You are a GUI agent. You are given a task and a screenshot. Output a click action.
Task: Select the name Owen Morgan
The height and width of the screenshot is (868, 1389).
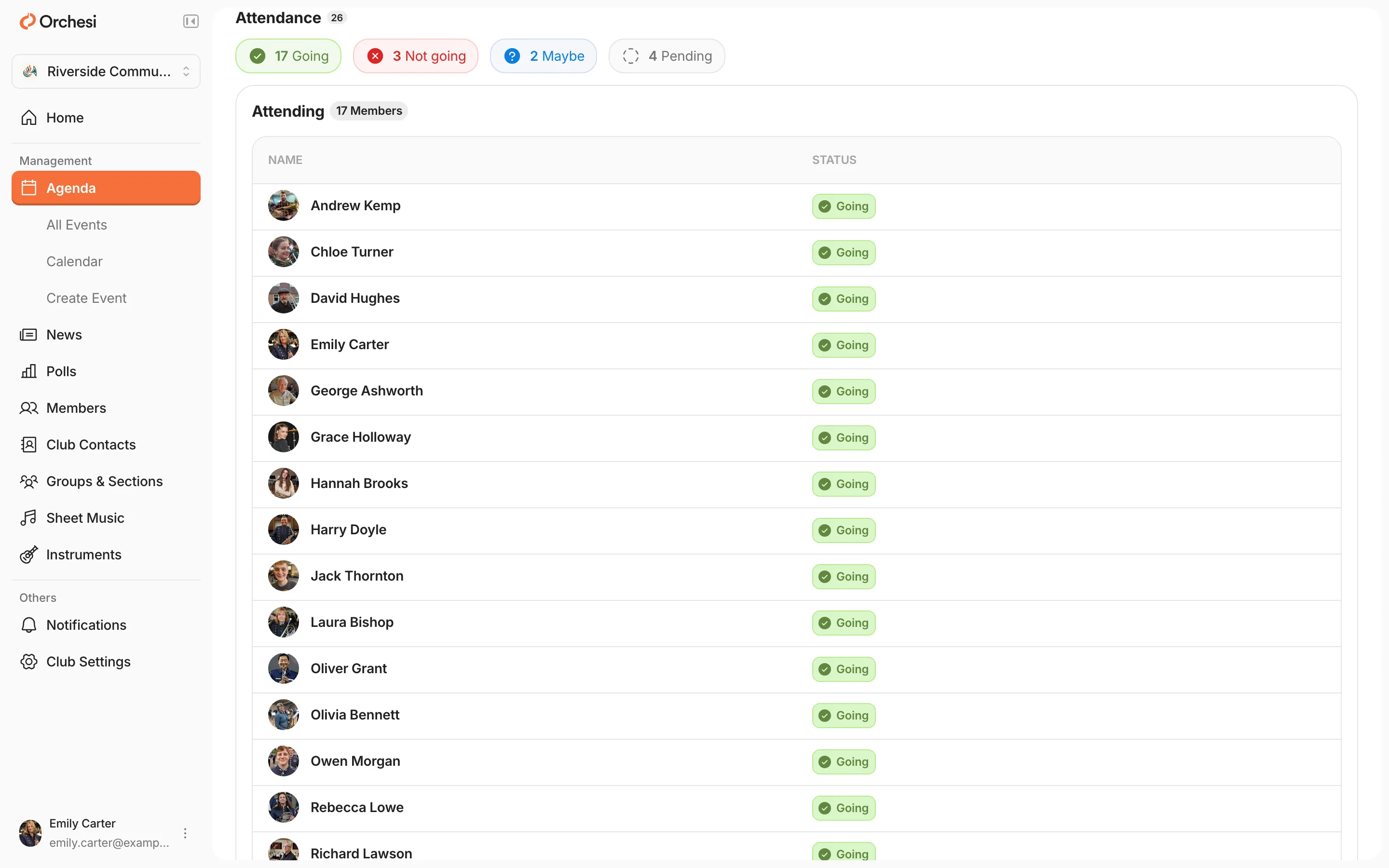point(355,760)
